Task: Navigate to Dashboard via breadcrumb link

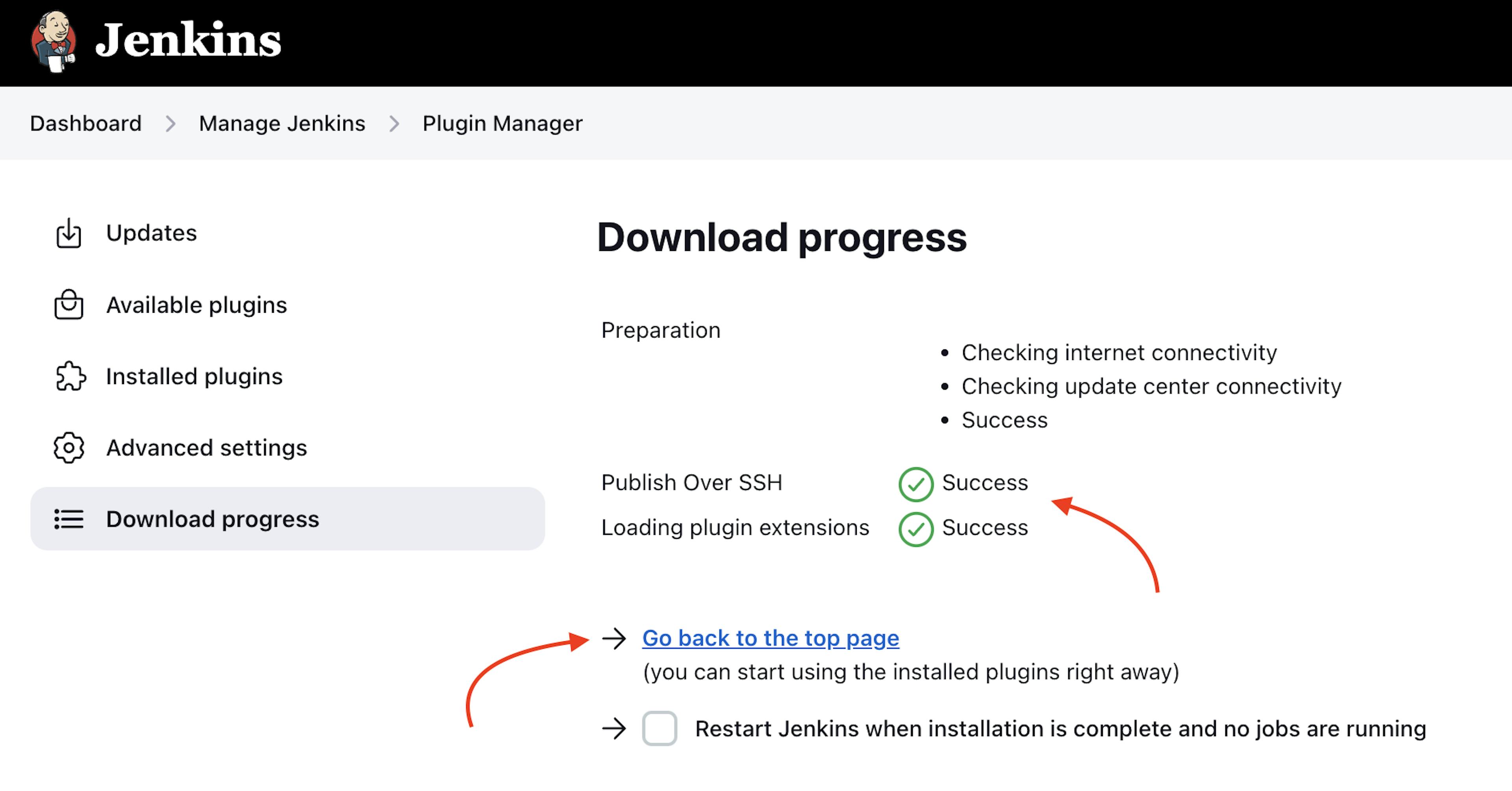Action: [x=85, y=123]
